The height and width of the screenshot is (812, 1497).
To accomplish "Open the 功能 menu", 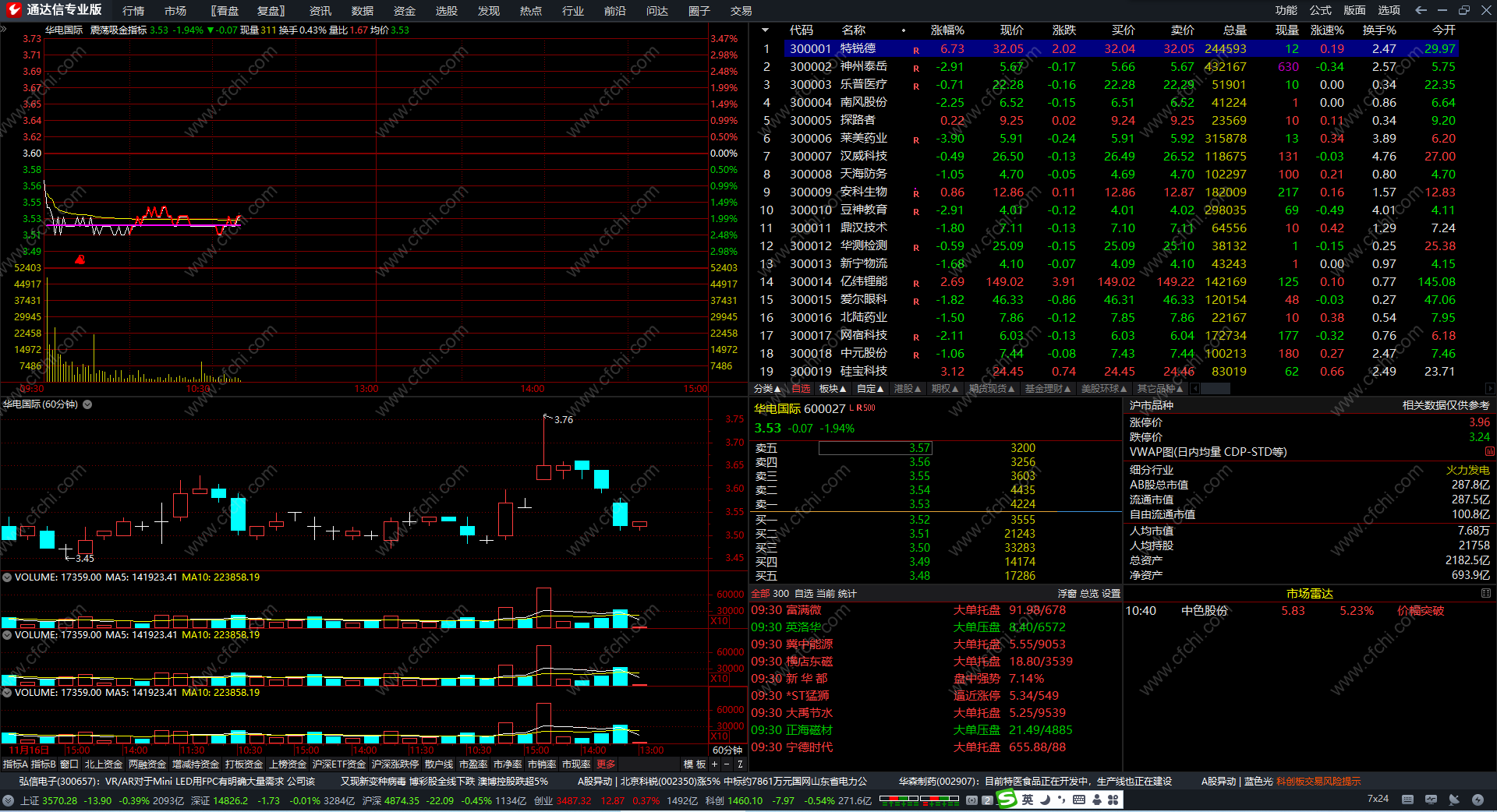I will (x=1286, y=10).
